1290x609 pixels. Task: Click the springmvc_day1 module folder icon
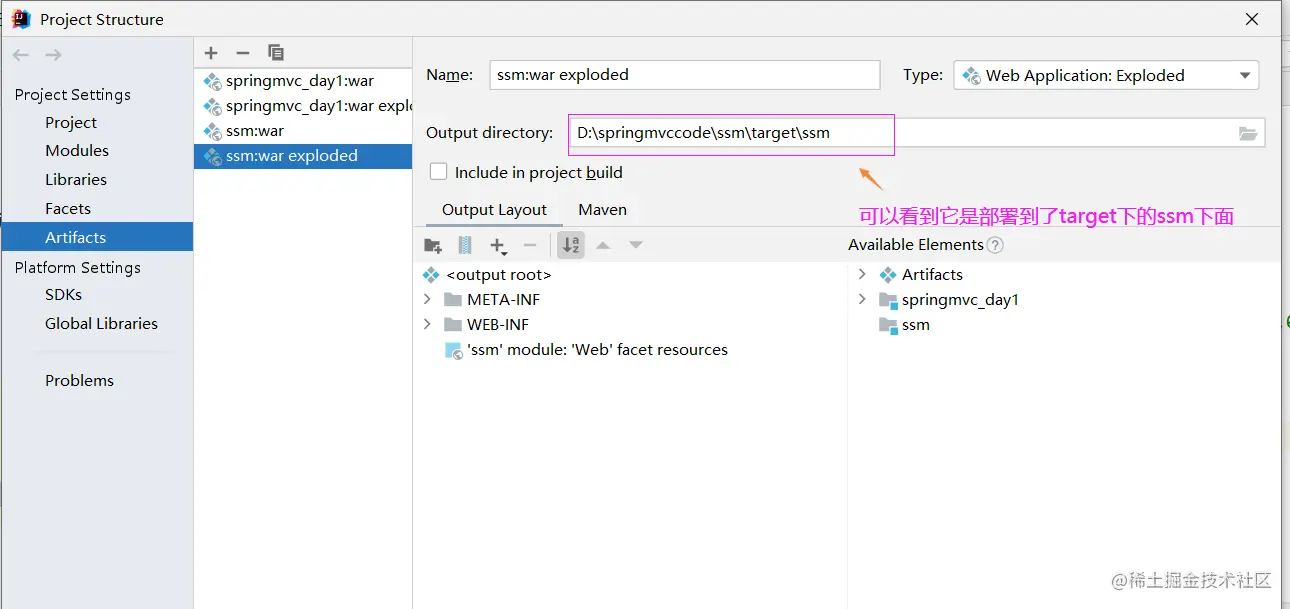pos(888,300)
